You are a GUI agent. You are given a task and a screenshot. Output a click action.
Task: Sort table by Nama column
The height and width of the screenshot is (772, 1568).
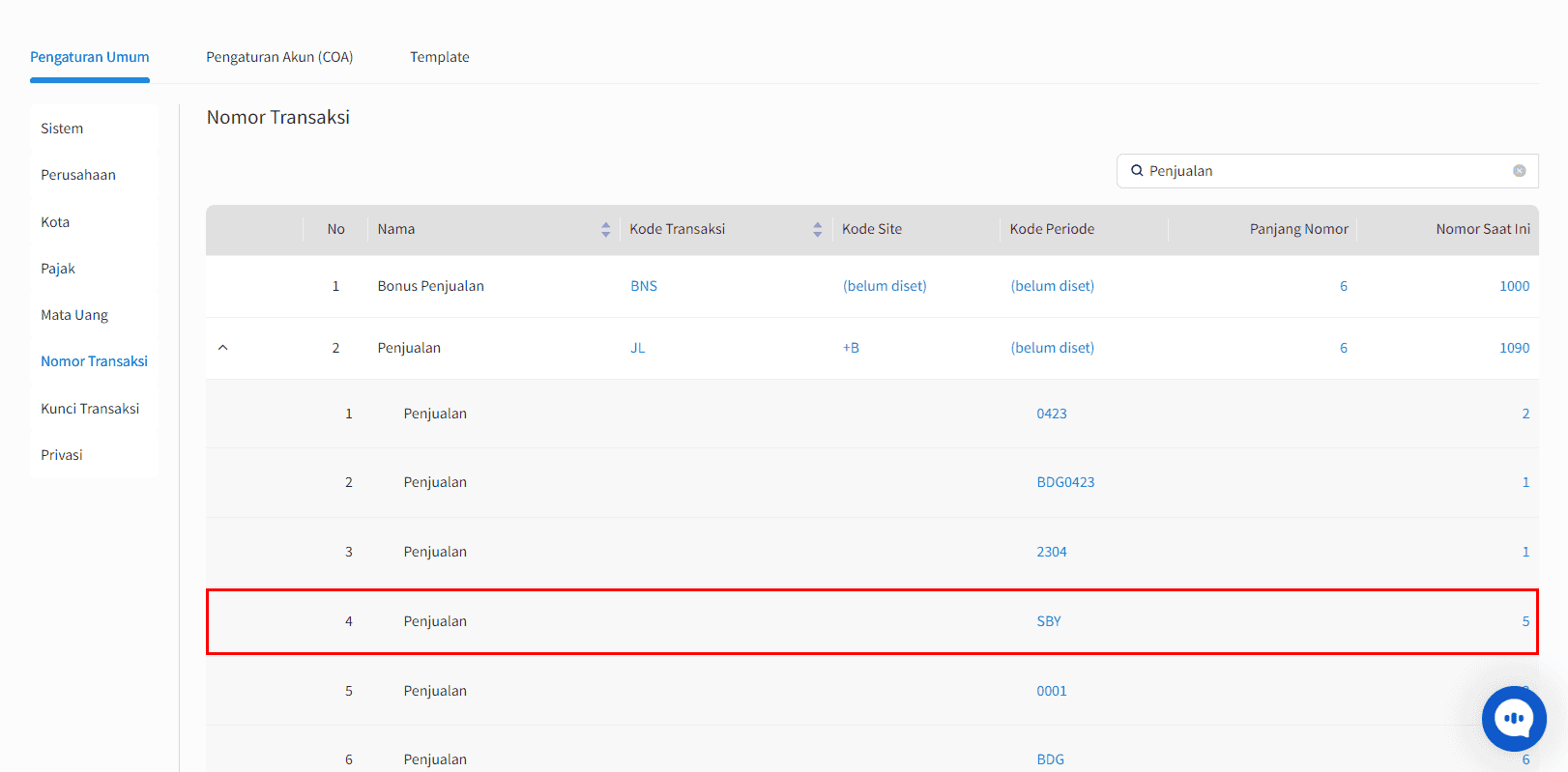click(x=605, y=229)
